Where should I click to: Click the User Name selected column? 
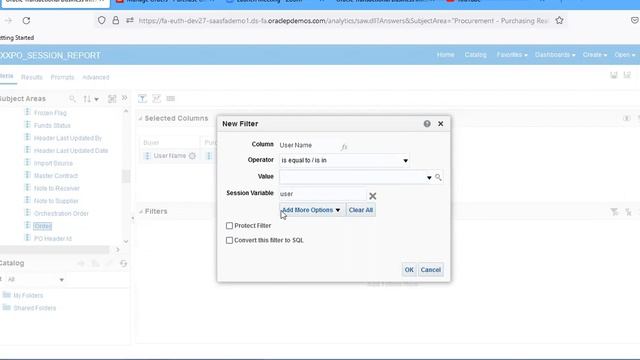[169, 156]
